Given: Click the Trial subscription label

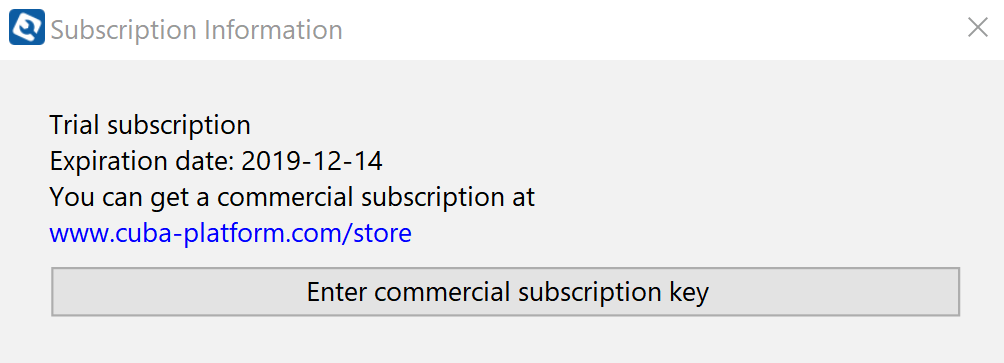Looking at the screenshot, I should click(x=150, y=125).
